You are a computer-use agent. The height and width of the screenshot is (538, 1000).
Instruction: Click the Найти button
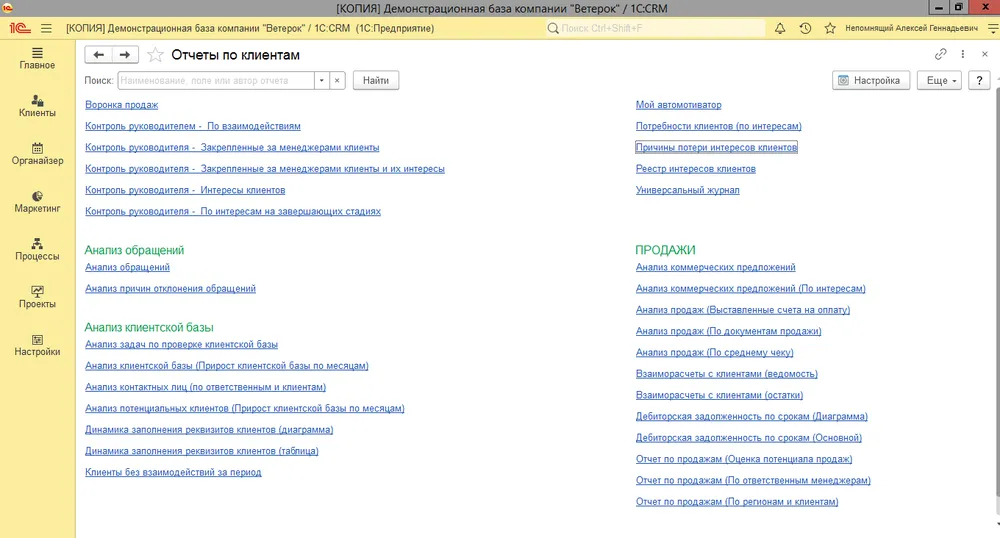(376, 80)
